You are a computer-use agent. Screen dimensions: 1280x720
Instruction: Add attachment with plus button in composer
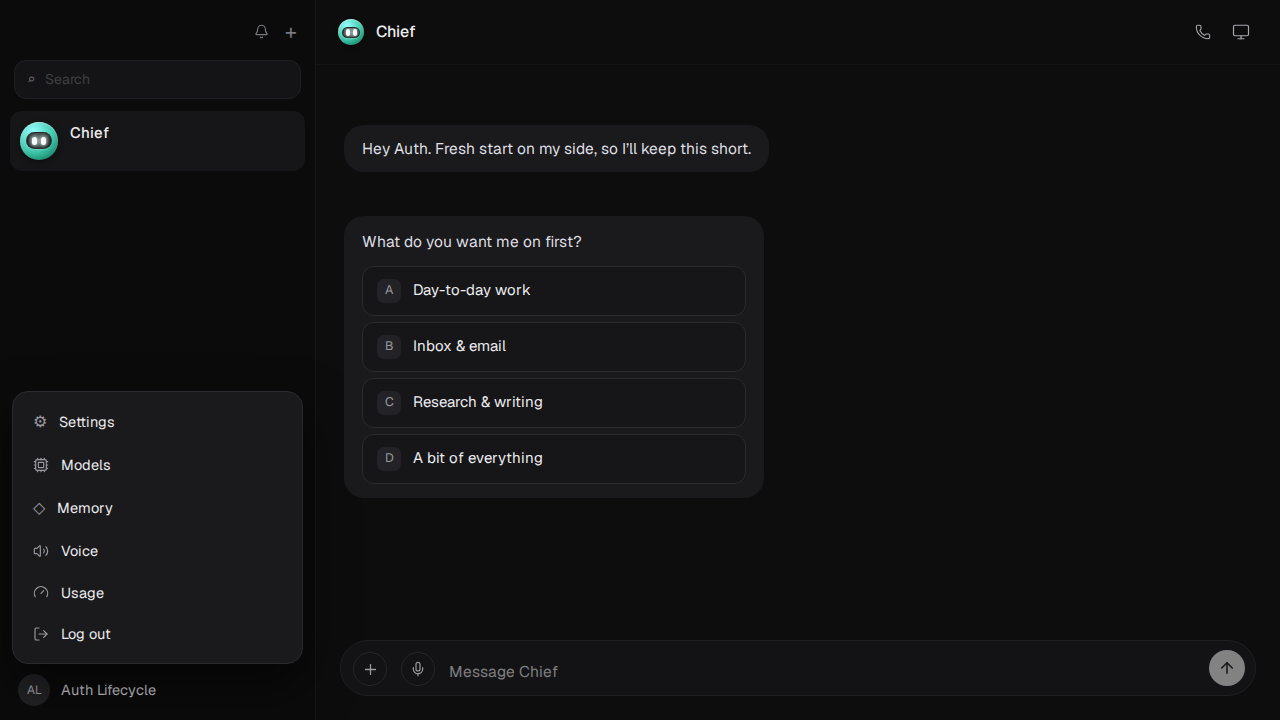pyautogui.click(x=370, y=669)
